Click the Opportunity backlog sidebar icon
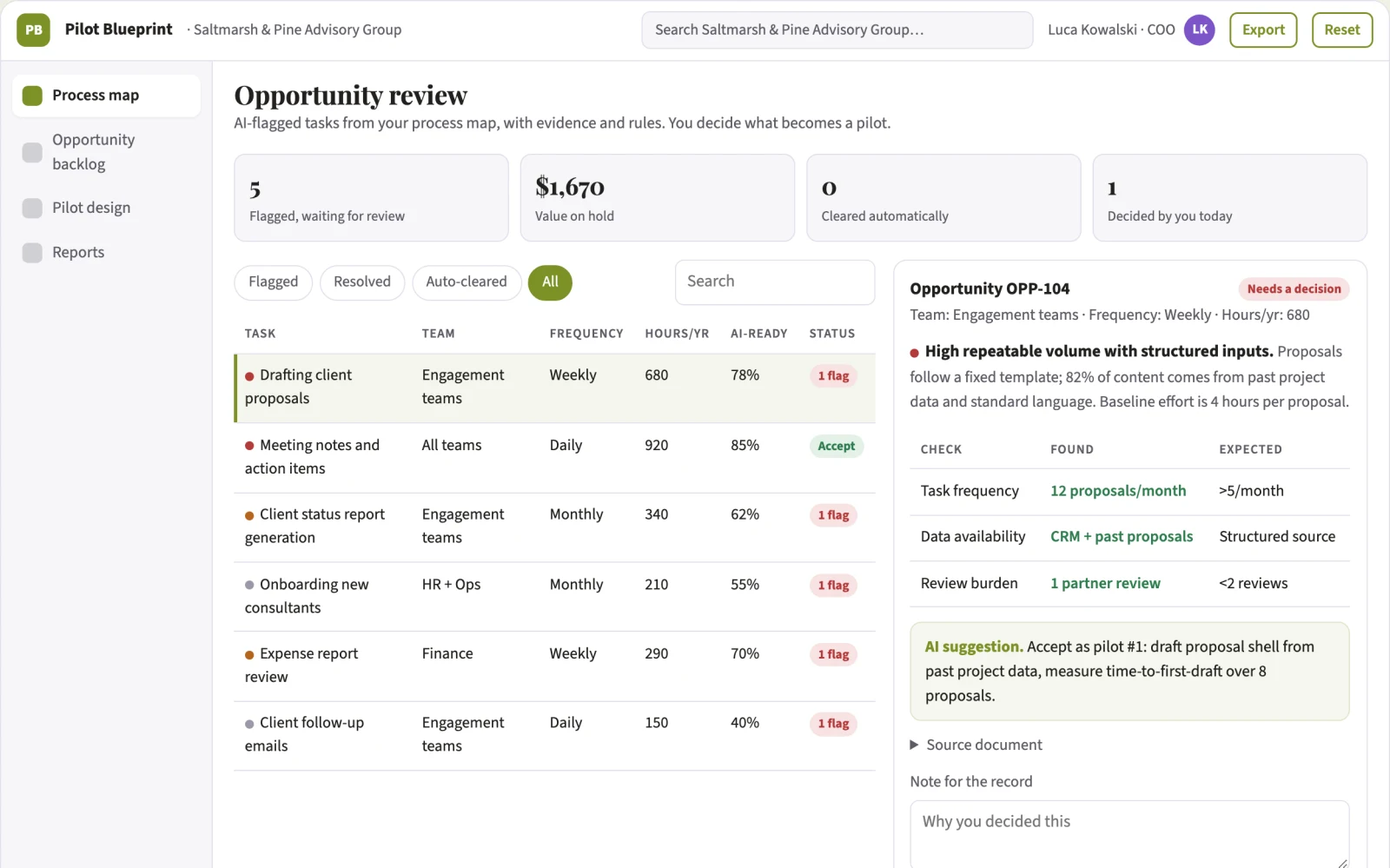Viewport: 1390px width, 868px height. tap(32, 152)
